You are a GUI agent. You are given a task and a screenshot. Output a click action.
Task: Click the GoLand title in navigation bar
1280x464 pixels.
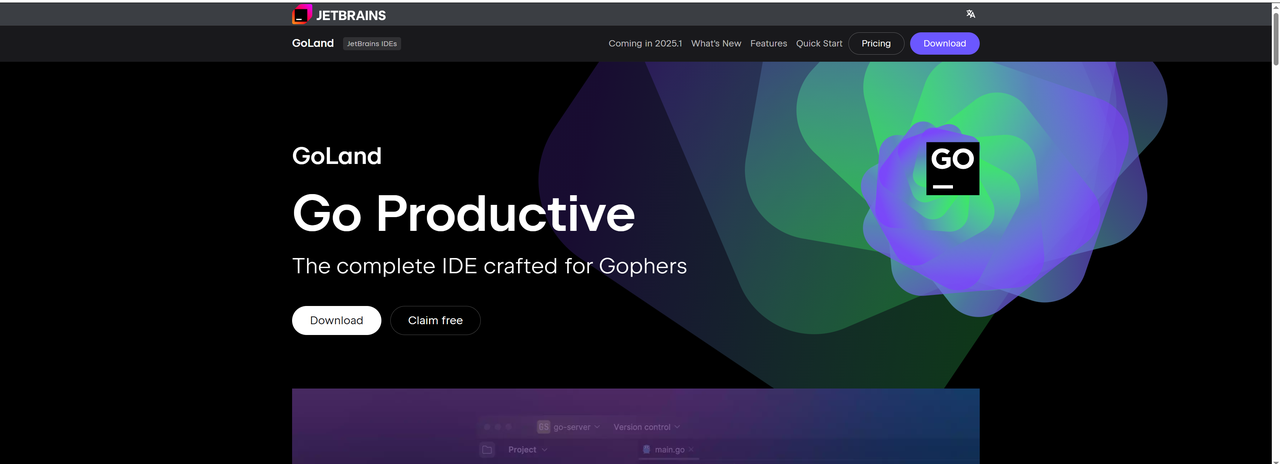tap(312, 43)
